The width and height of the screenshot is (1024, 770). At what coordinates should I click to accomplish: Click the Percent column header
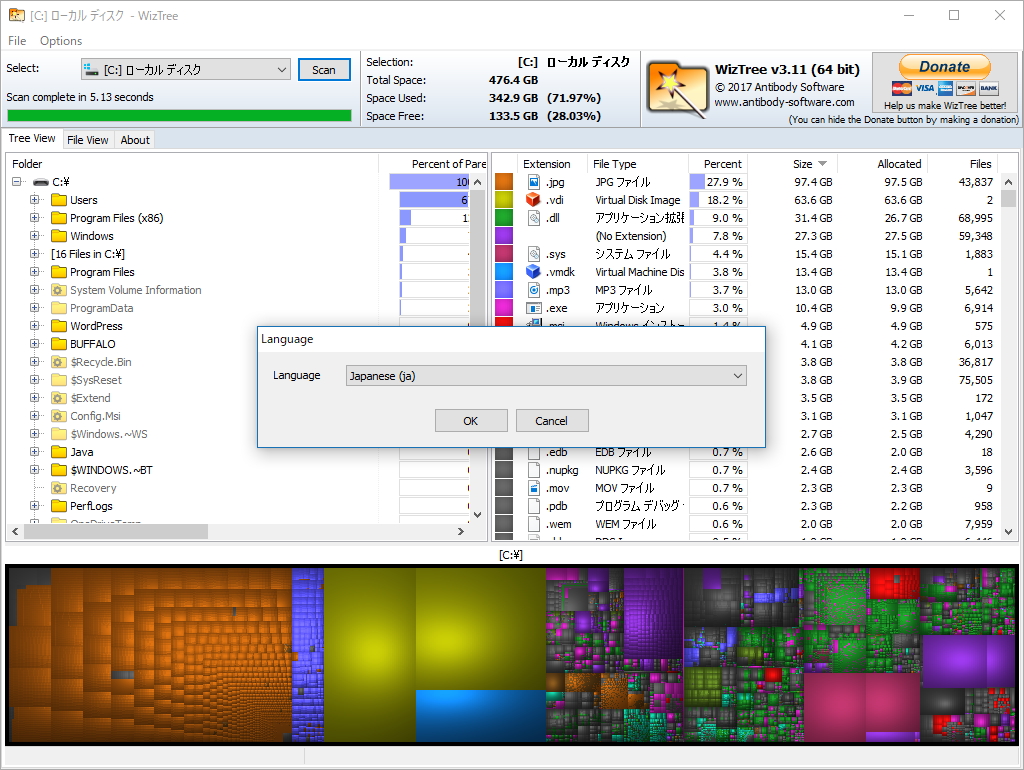click(717, 164)
